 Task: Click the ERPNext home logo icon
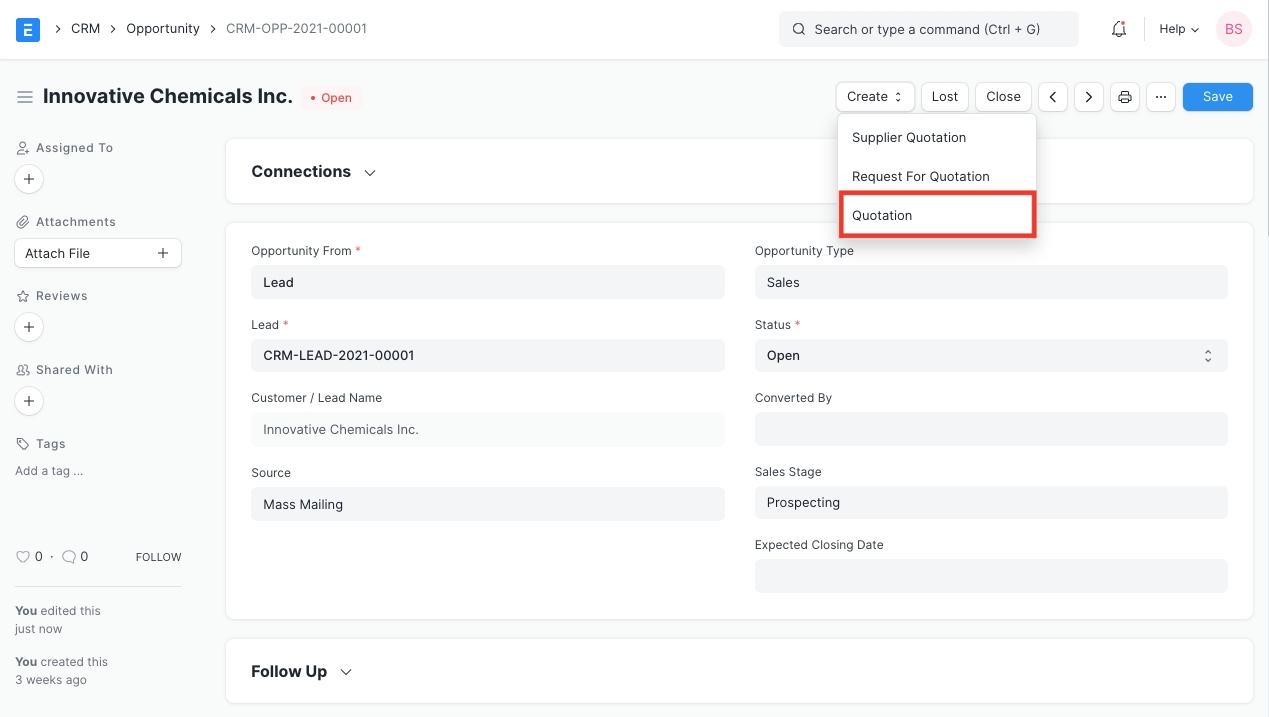point(28,29)
